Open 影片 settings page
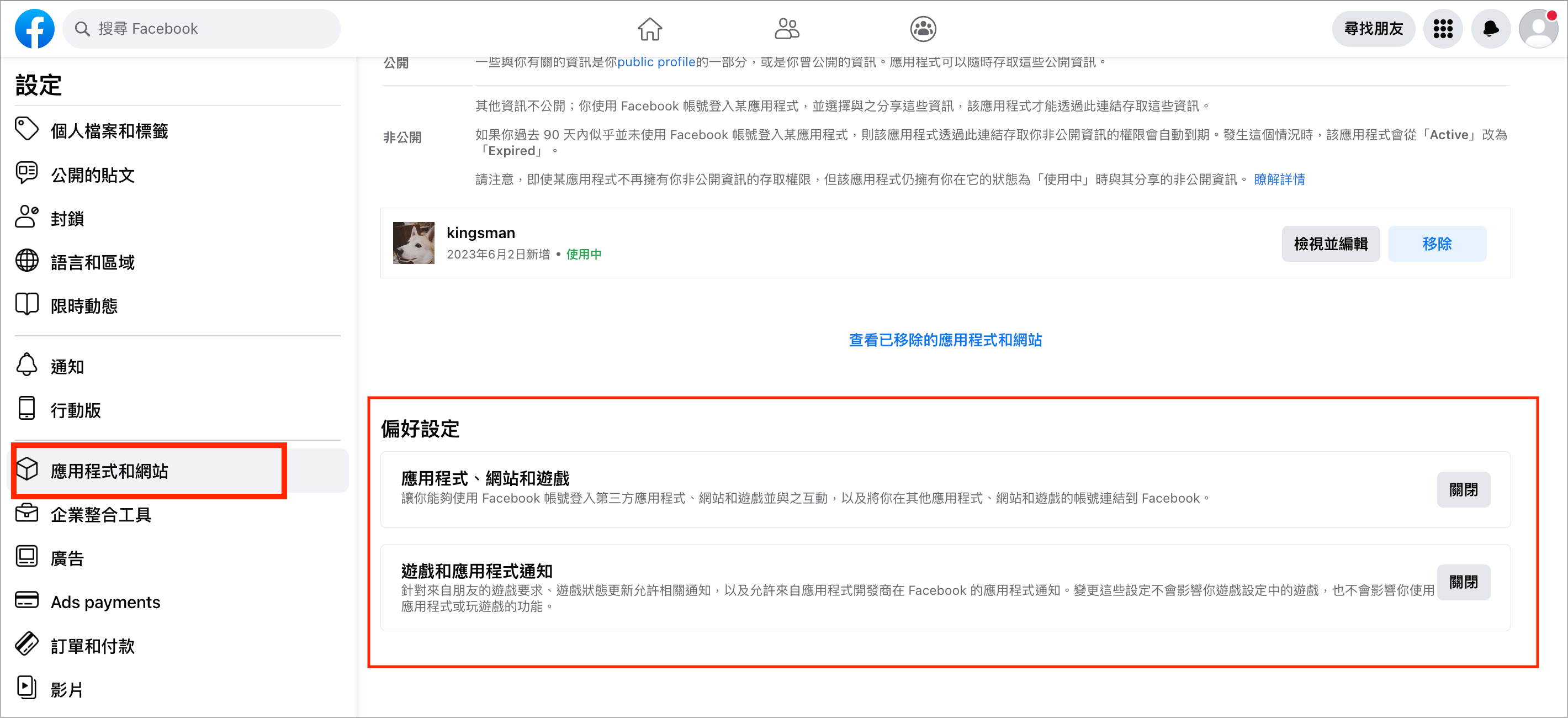 pyautogui.click(x=178, y=689)
